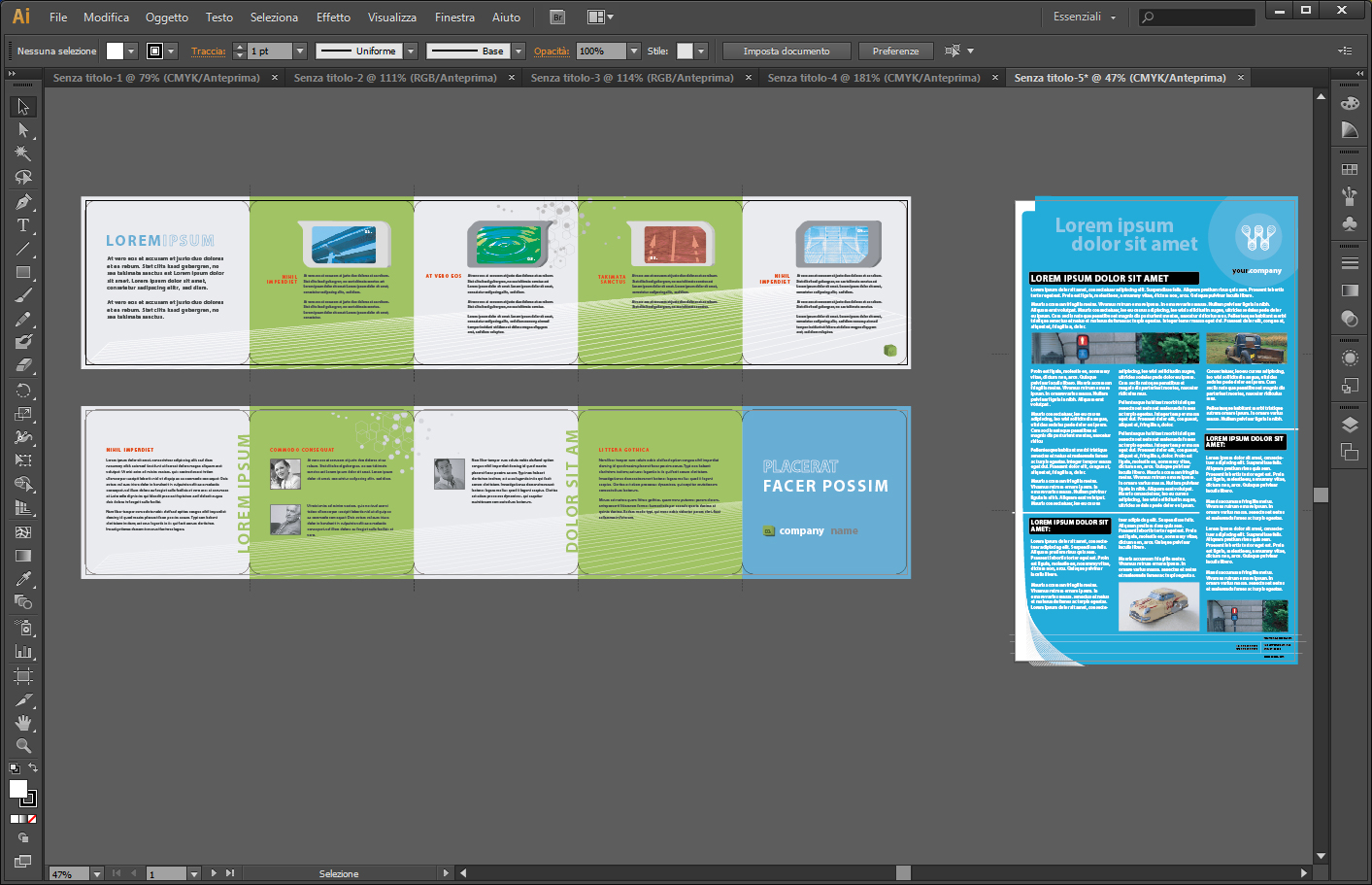Switch to the Senza titolo-3 tab
1372x885 pixels.
point(631,78)
